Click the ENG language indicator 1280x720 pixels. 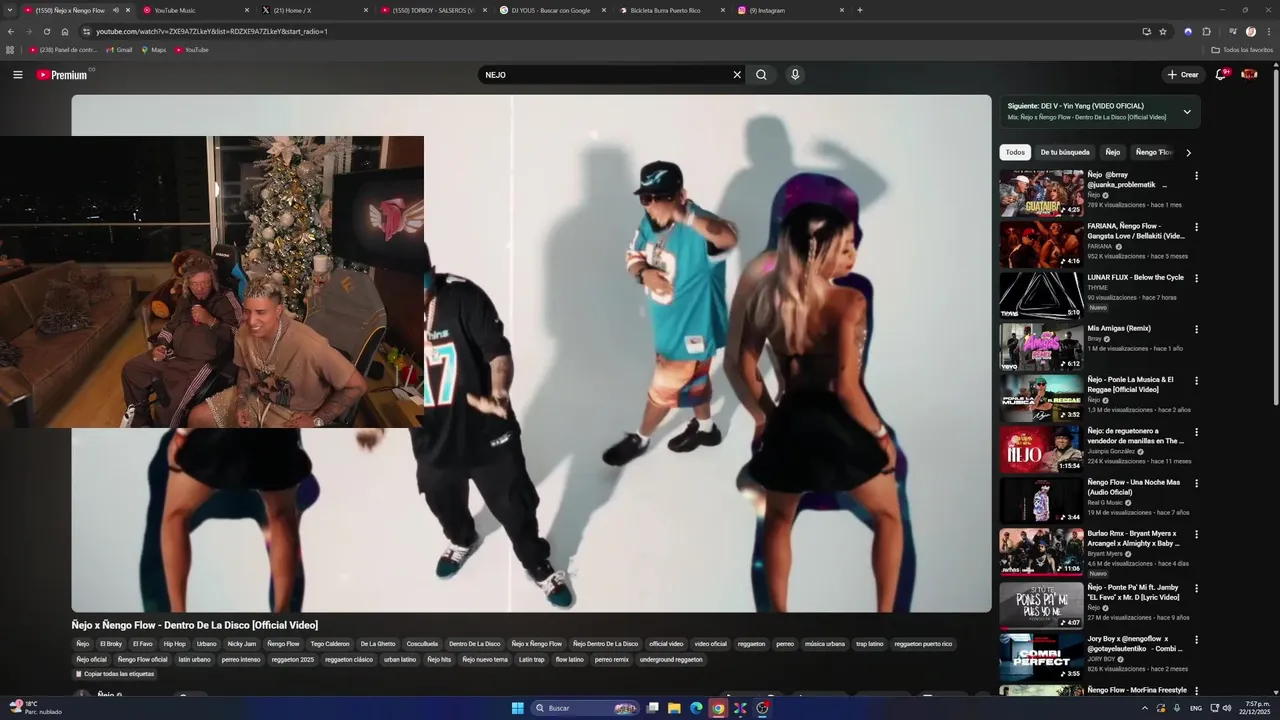tap(1196, 708)
